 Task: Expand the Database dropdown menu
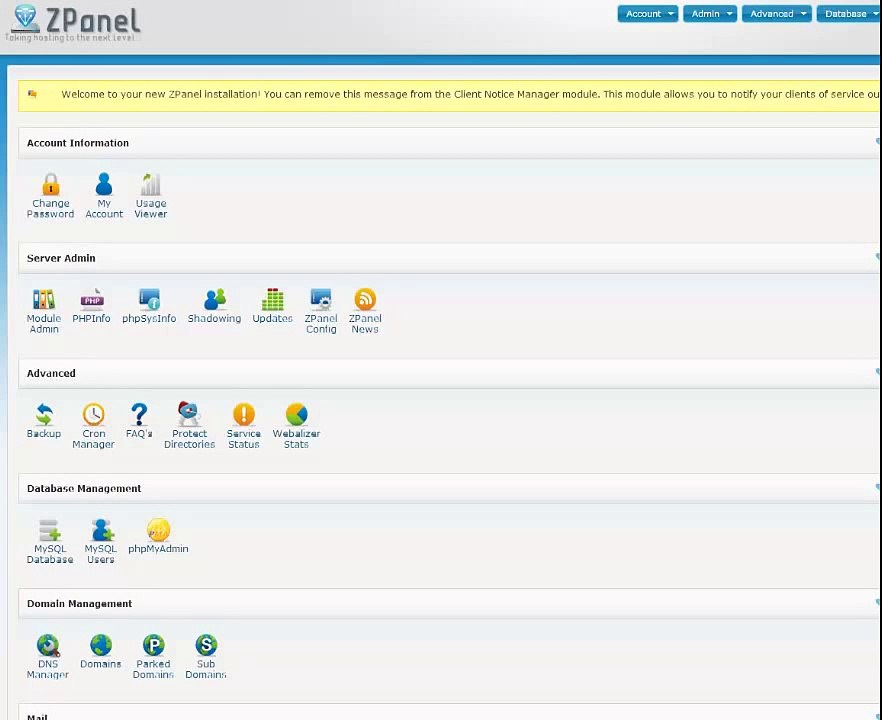(x=849, y=14)
